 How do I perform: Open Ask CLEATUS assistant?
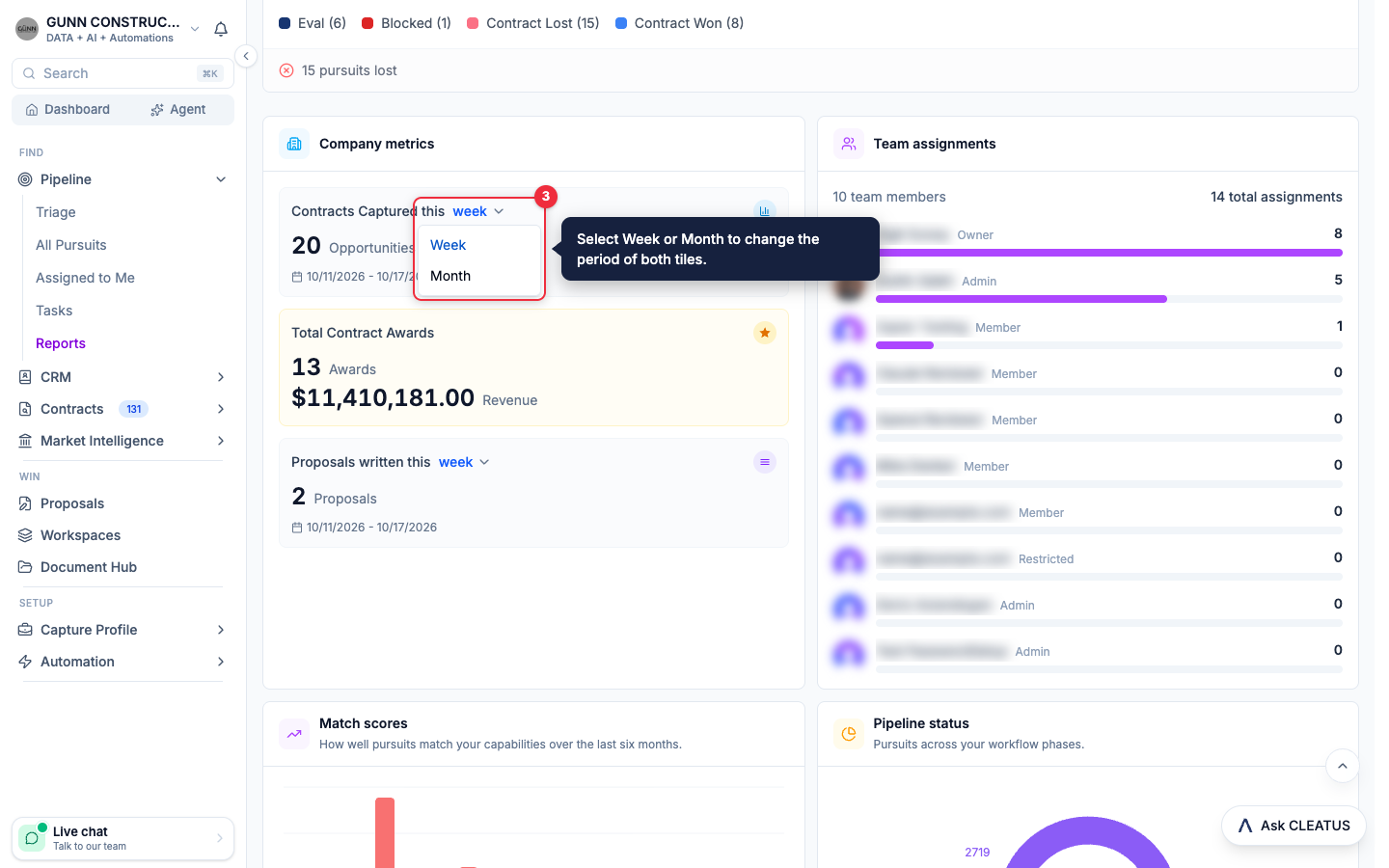click(x=1294, y=826)
